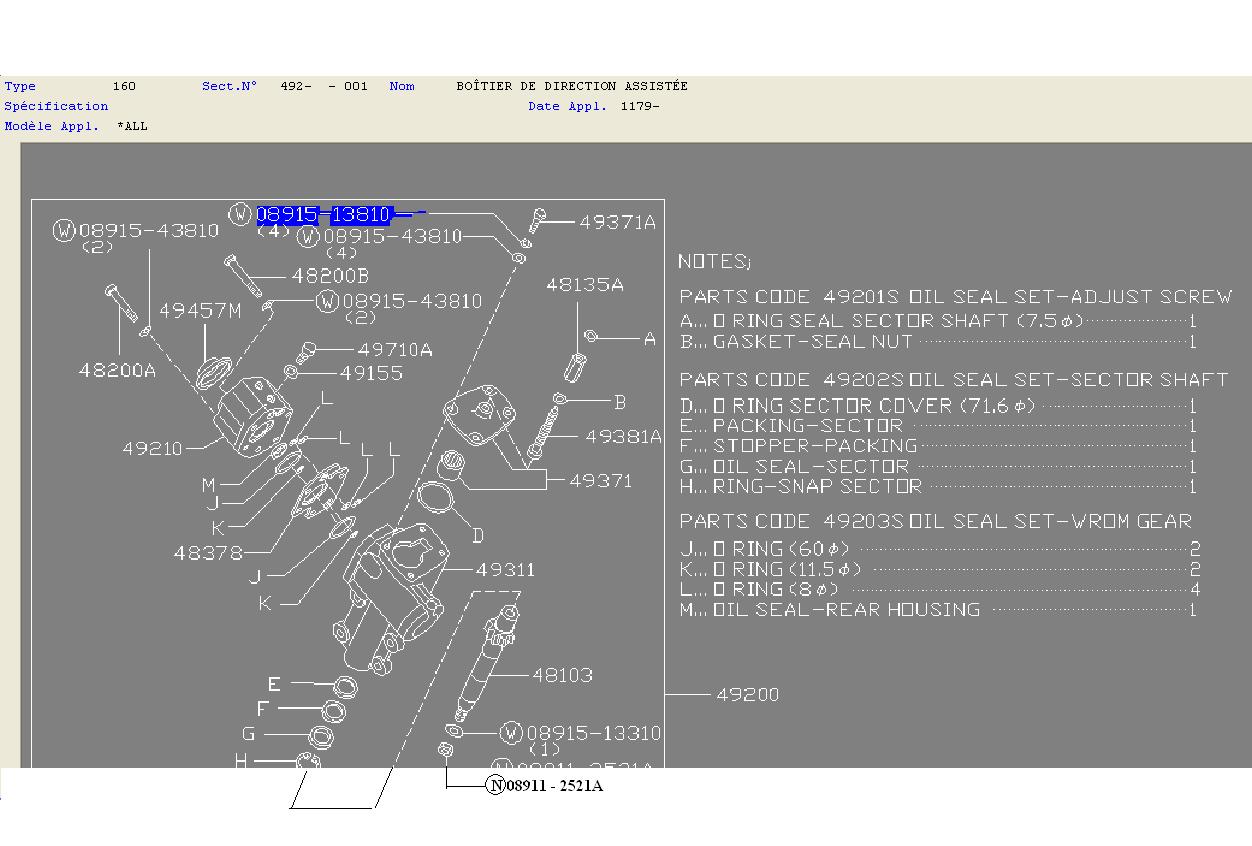This screenshot has width=1252, height=846.
Task: Click part number 48200B bolt label
Action: (x=330, y=275)
